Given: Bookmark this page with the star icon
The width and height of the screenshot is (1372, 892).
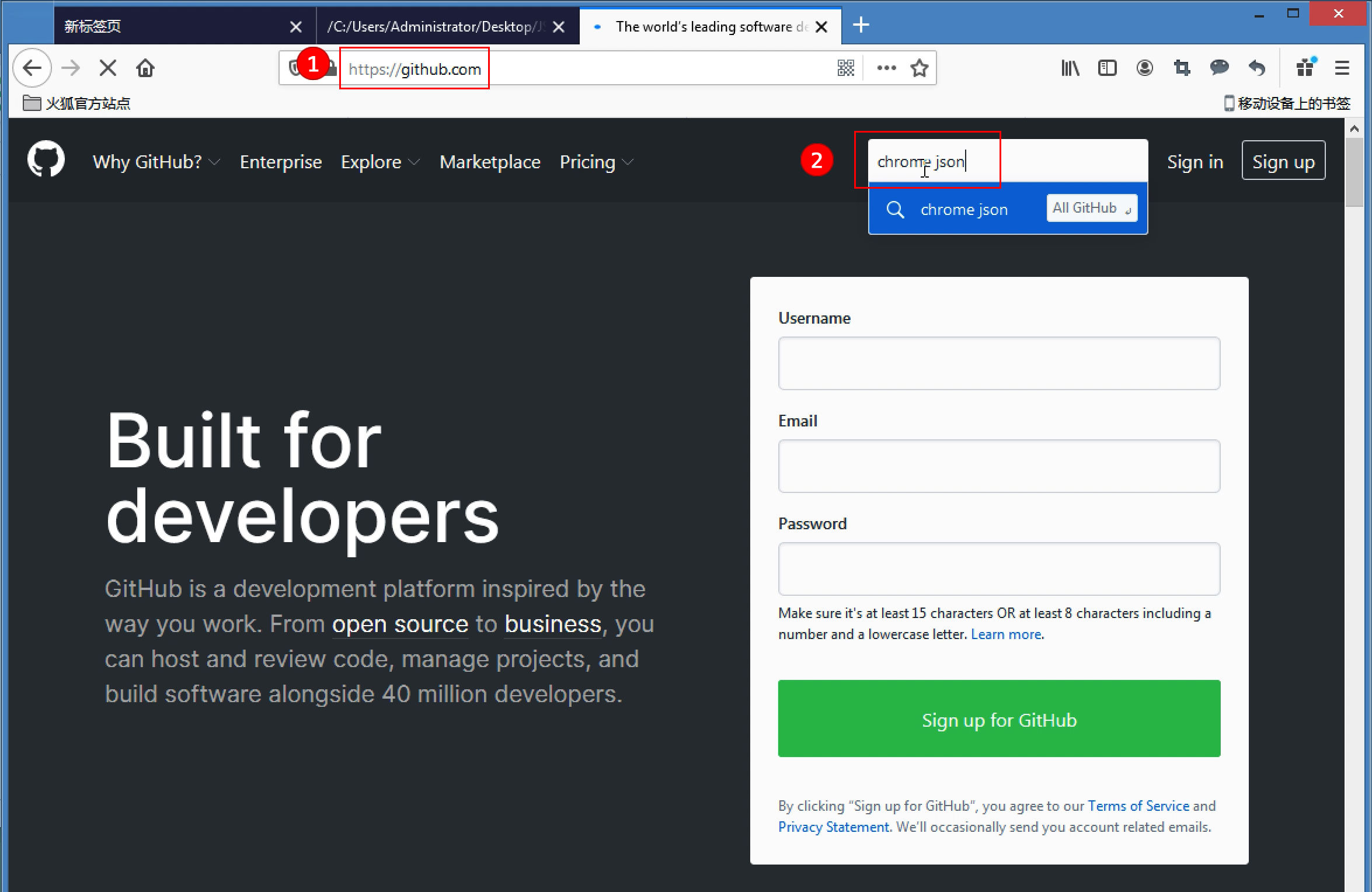Looking at the screenshot, I should coord(920,68).
